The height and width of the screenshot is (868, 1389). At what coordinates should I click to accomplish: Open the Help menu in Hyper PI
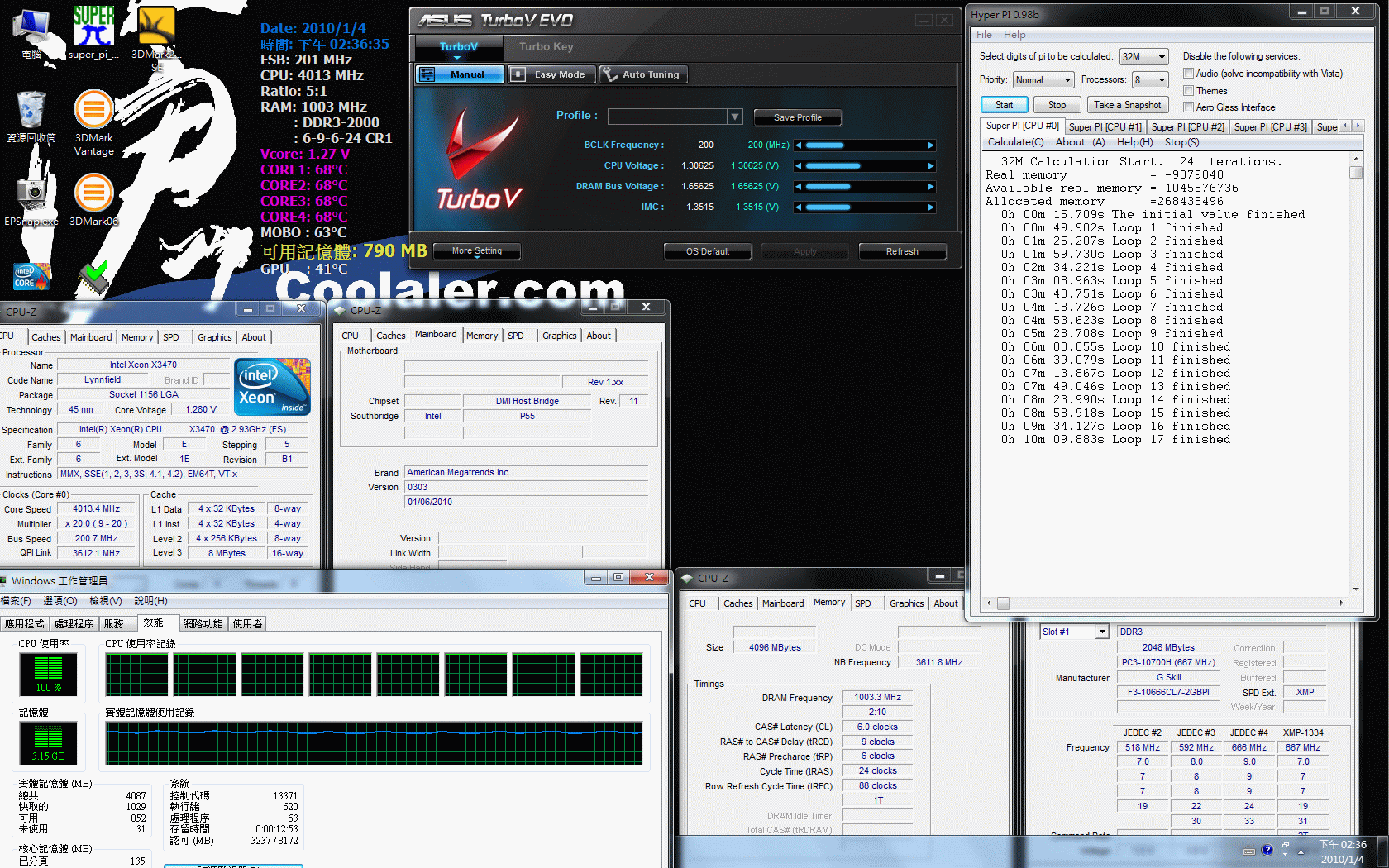pos(1014,35)
